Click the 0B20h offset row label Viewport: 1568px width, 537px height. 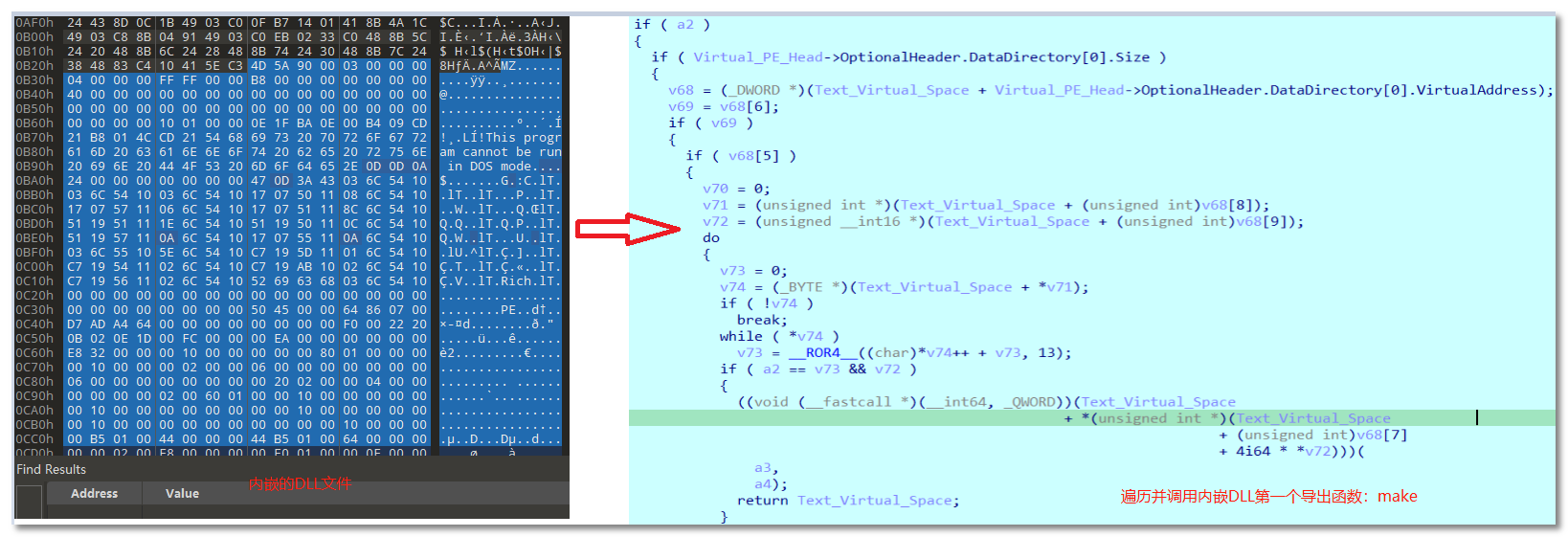click(34, 66)
